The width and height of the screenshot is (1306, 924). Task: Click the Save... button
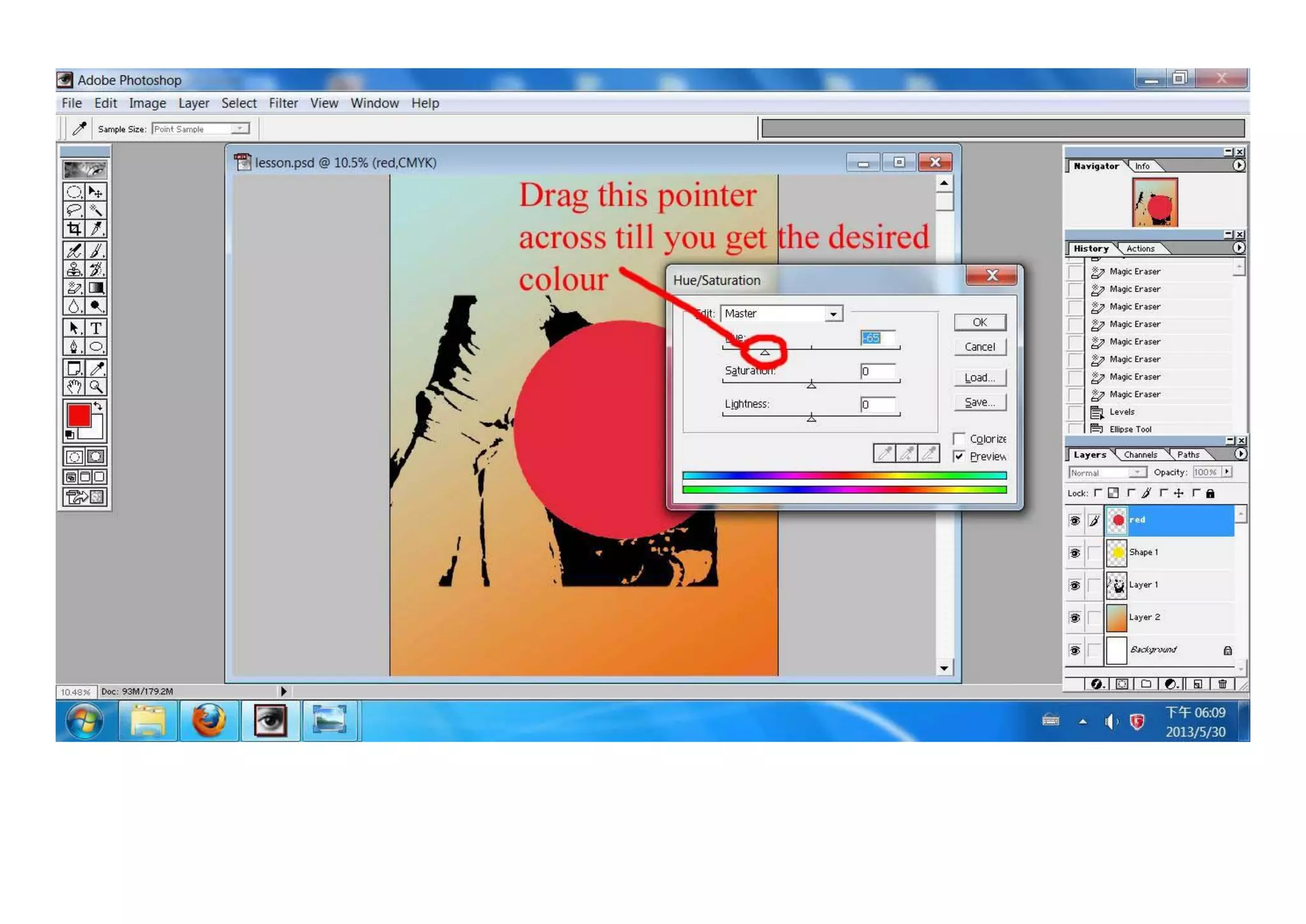point(979,402)
